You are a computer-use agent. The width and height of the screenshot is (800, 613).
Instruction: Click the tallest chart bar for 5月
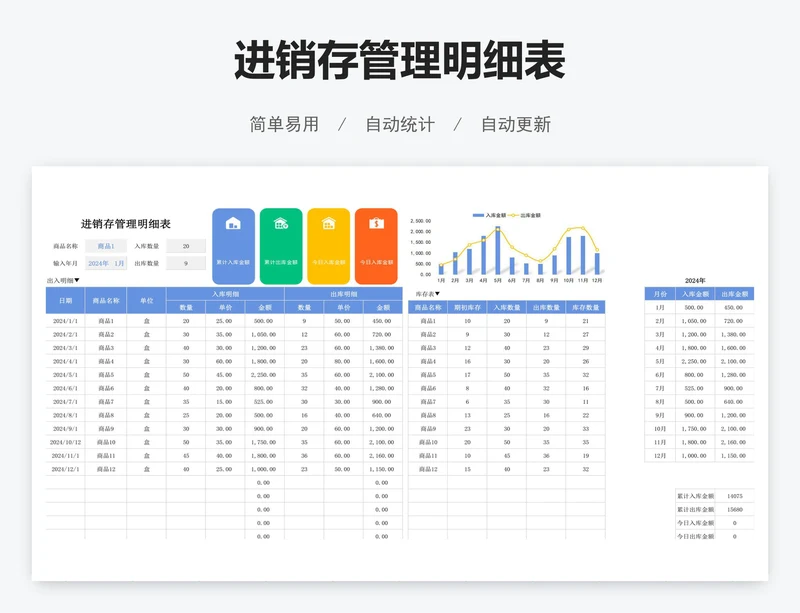[x=498, y=251]
